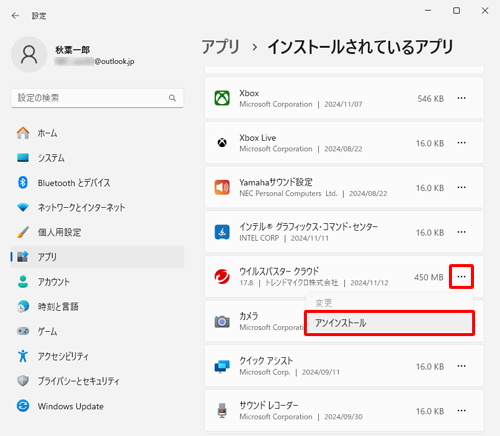
Task: Open Windows Update in the sidebar
Action: [97, 406]
